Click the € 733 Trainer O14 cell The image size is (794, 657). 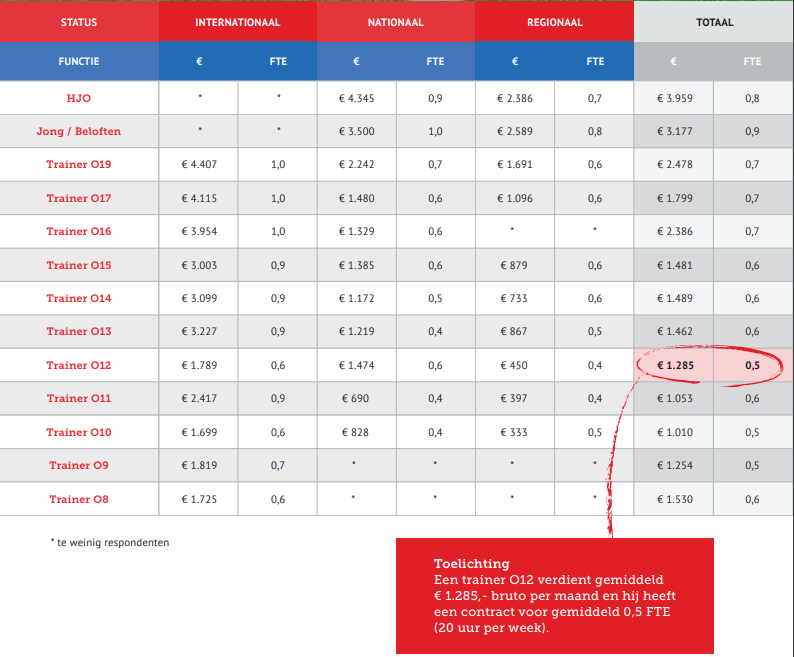point(514,298)
